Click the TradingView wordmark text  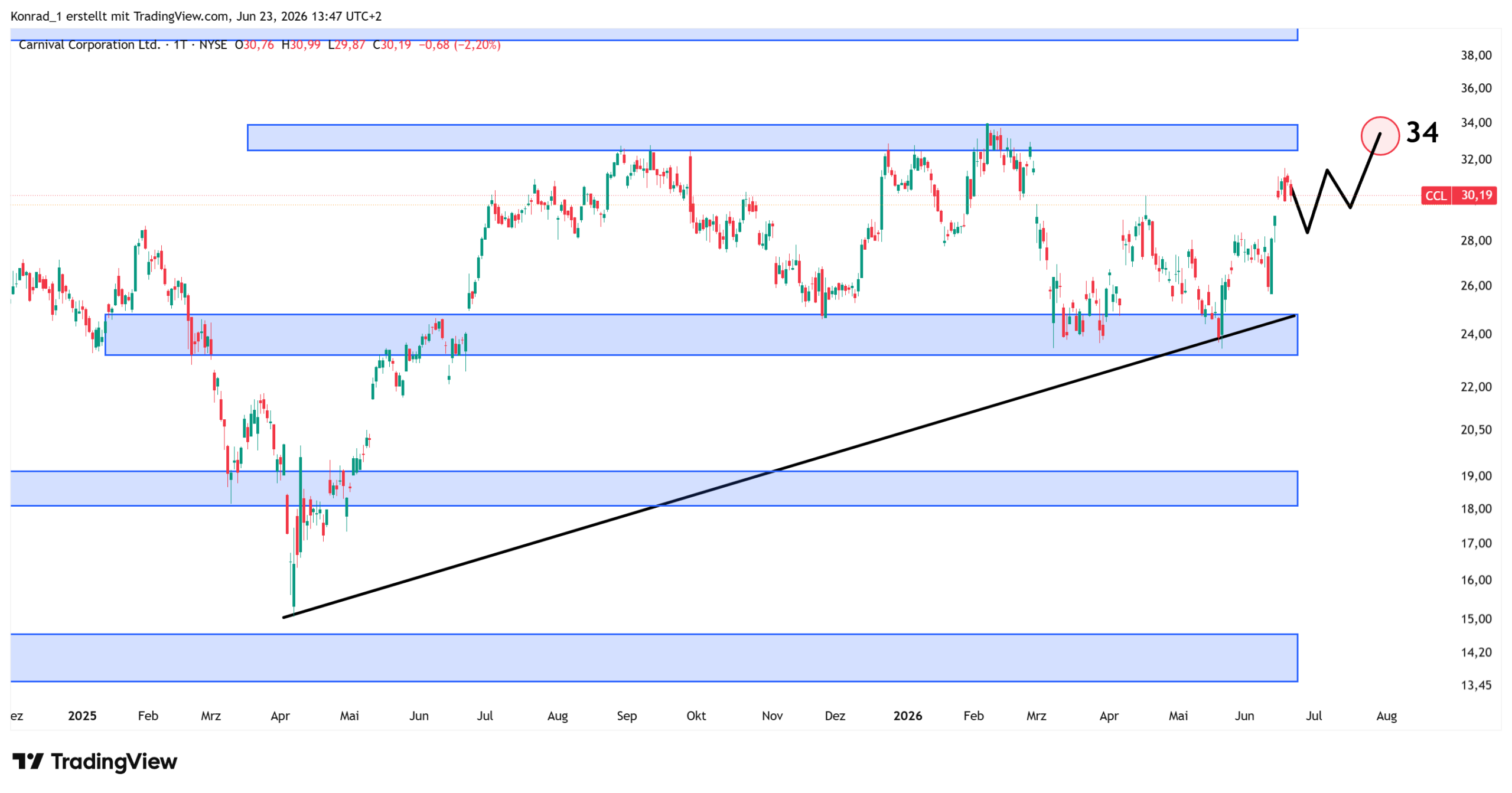[x=114, y=762]
